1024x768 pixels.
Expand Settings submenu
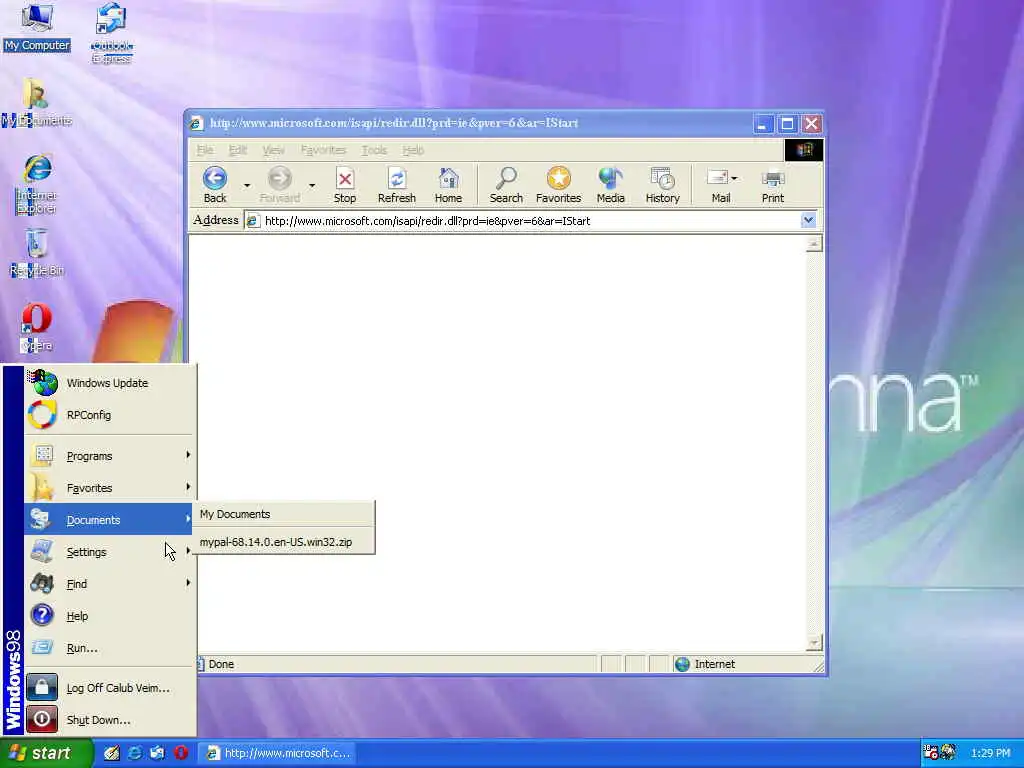[x=110, y=552]
